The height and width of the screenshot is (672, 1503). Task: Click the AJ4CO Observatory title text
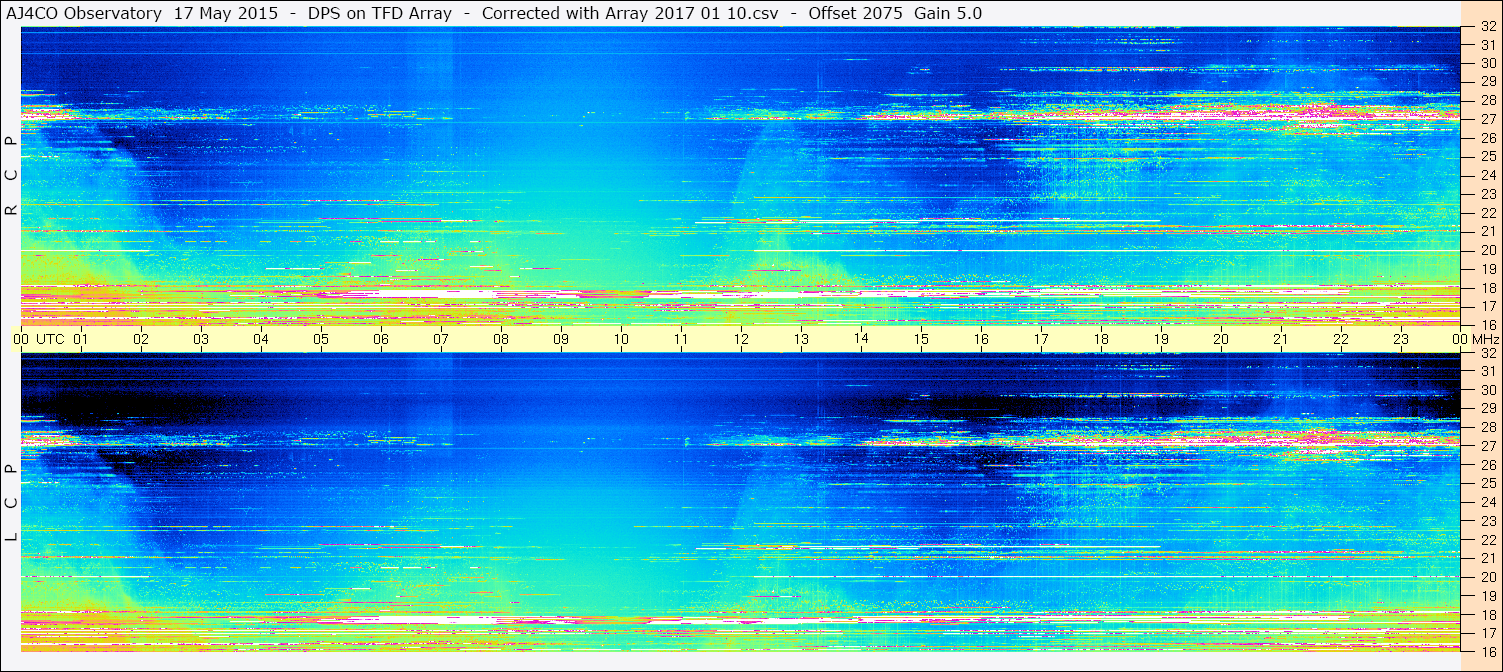(83, 13)
